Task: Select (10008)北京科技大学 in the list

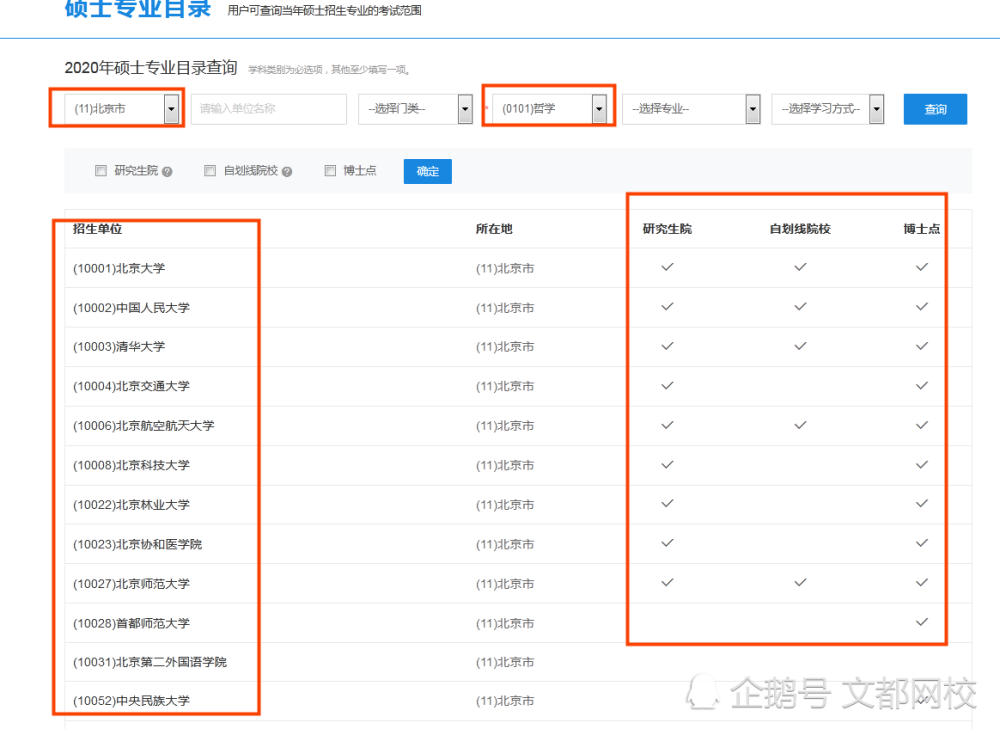Action: point(131,466)
